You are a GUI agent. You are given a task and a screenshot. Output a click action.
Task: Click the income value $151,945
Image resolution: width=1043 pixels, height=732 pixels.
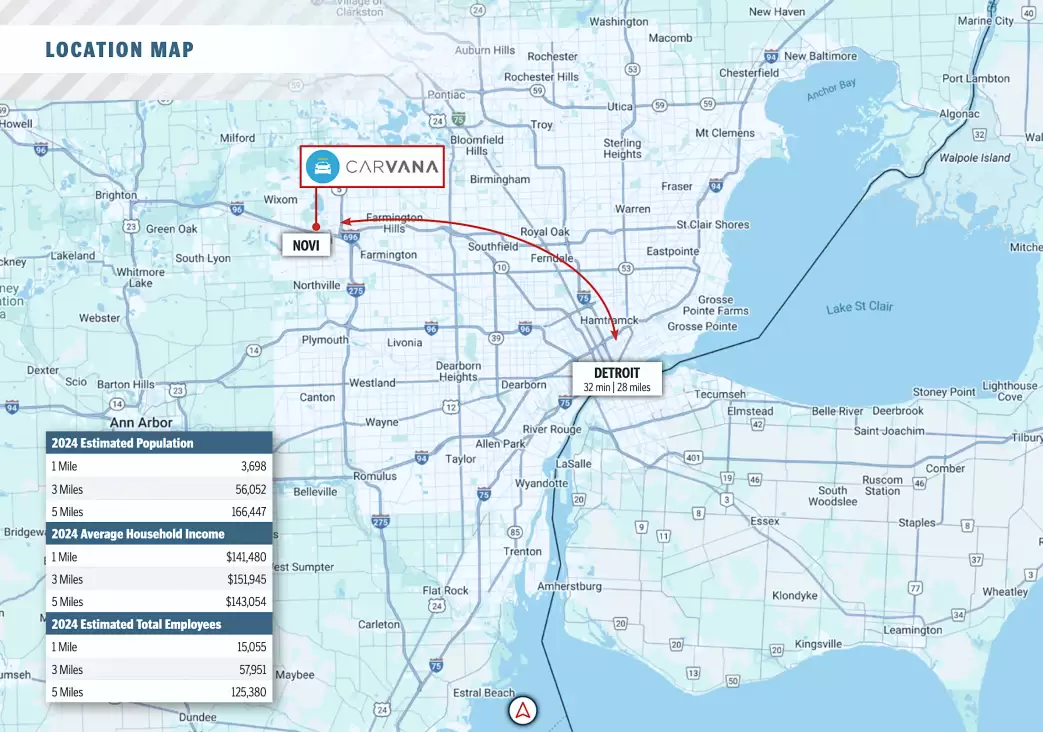click(x=247, y=580)
